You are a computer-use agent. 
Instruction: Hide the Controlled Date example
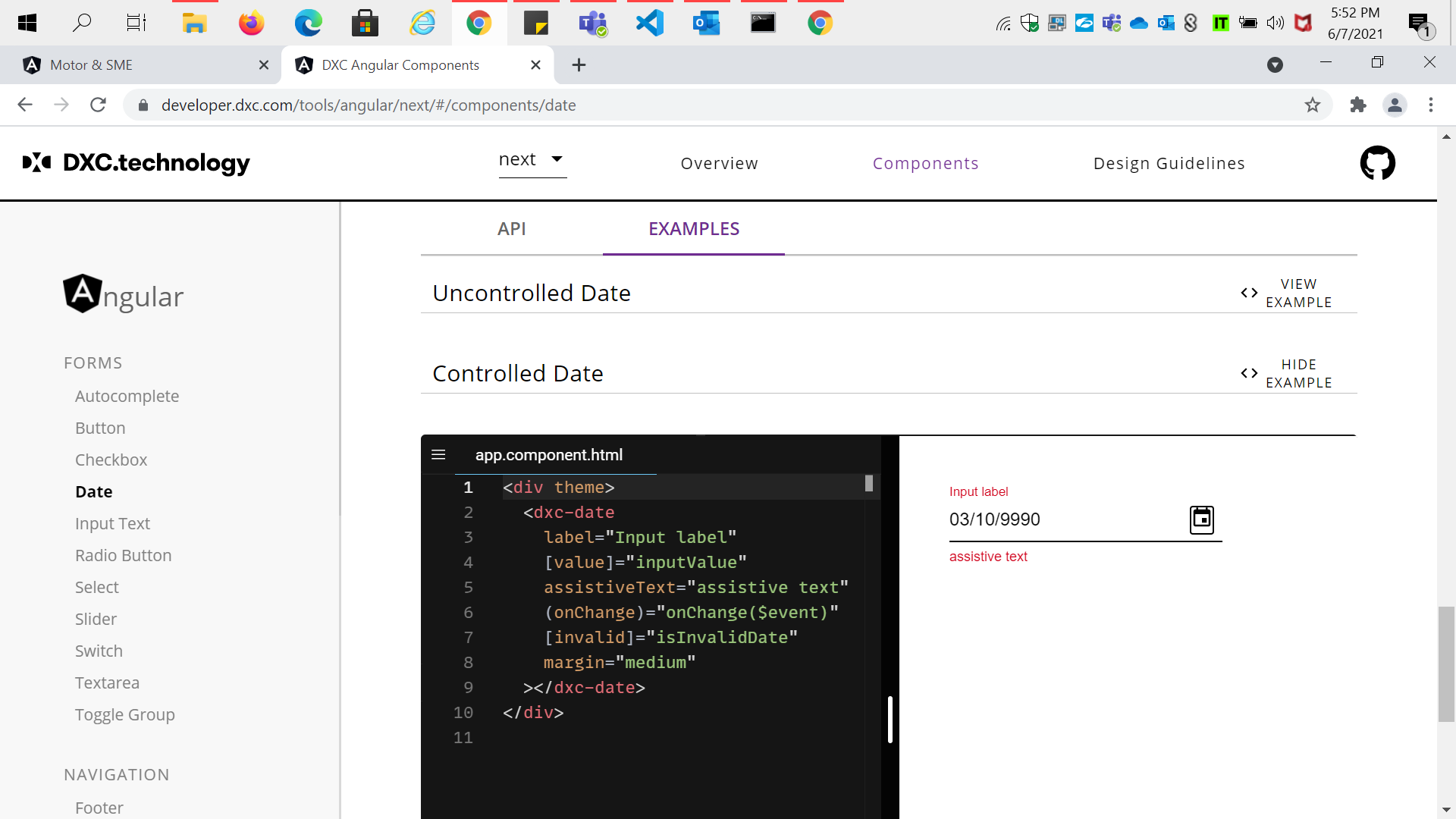coord(1287,374)
